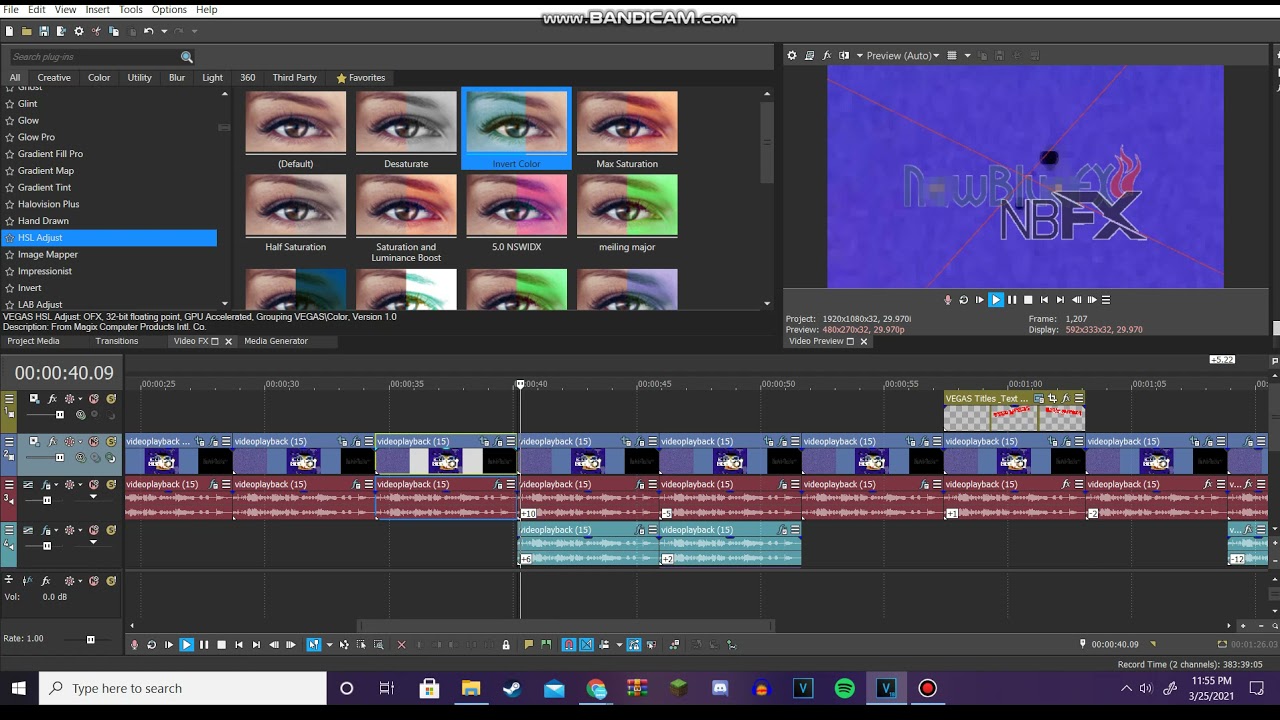Viewport: 1280px width, 720px height.
Task: Click the Video Output FX icon in preview
Action: coord(827,56)
